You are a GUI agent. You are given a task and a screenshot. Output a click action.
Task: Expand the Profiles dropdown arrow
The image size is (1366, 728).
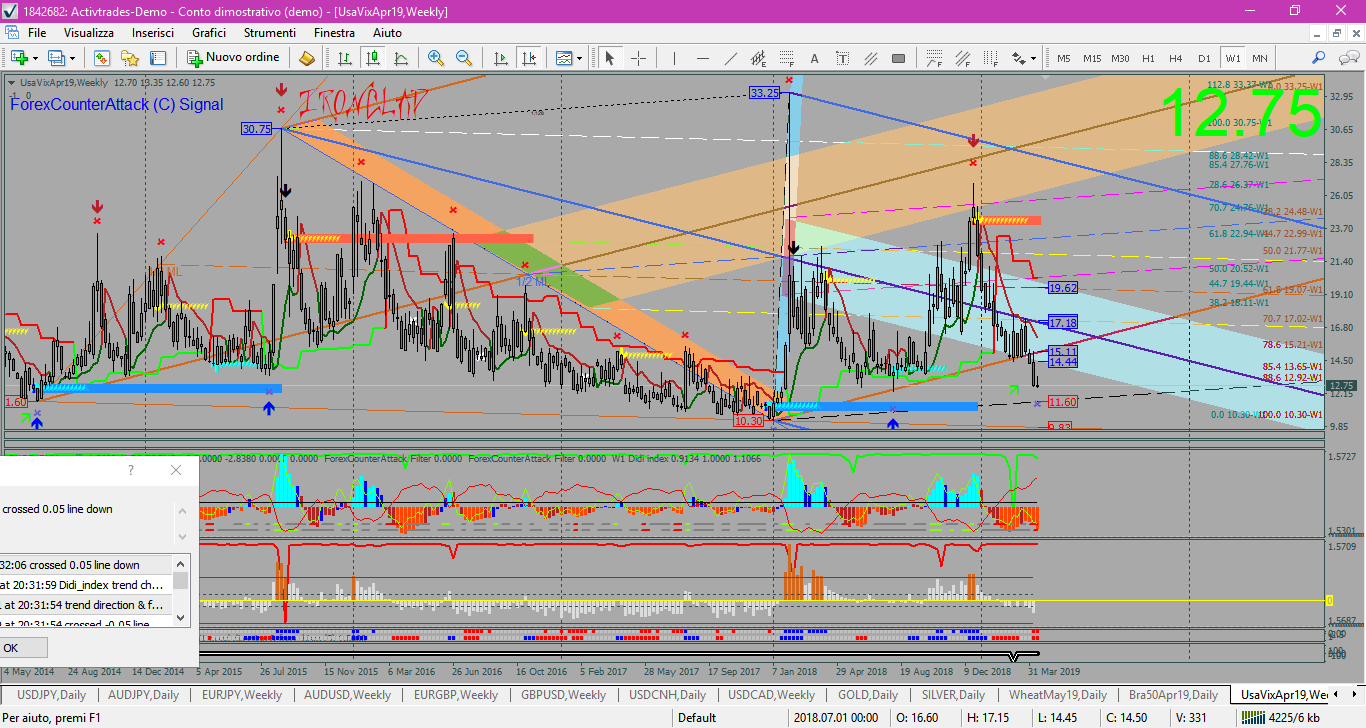tap(72, 58)
